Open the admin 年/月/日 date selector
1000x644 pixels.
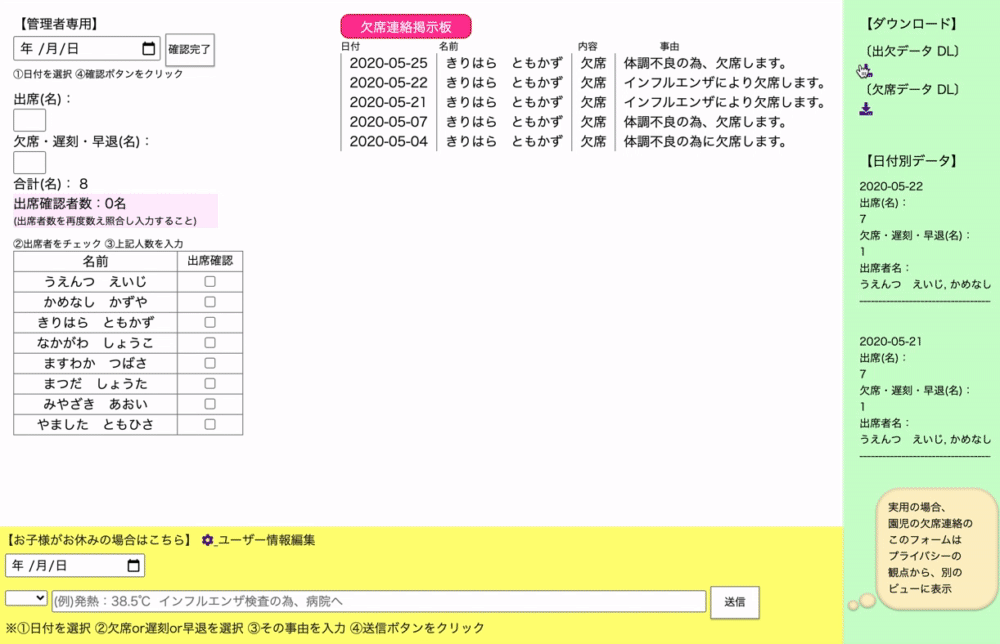point(80,48)
